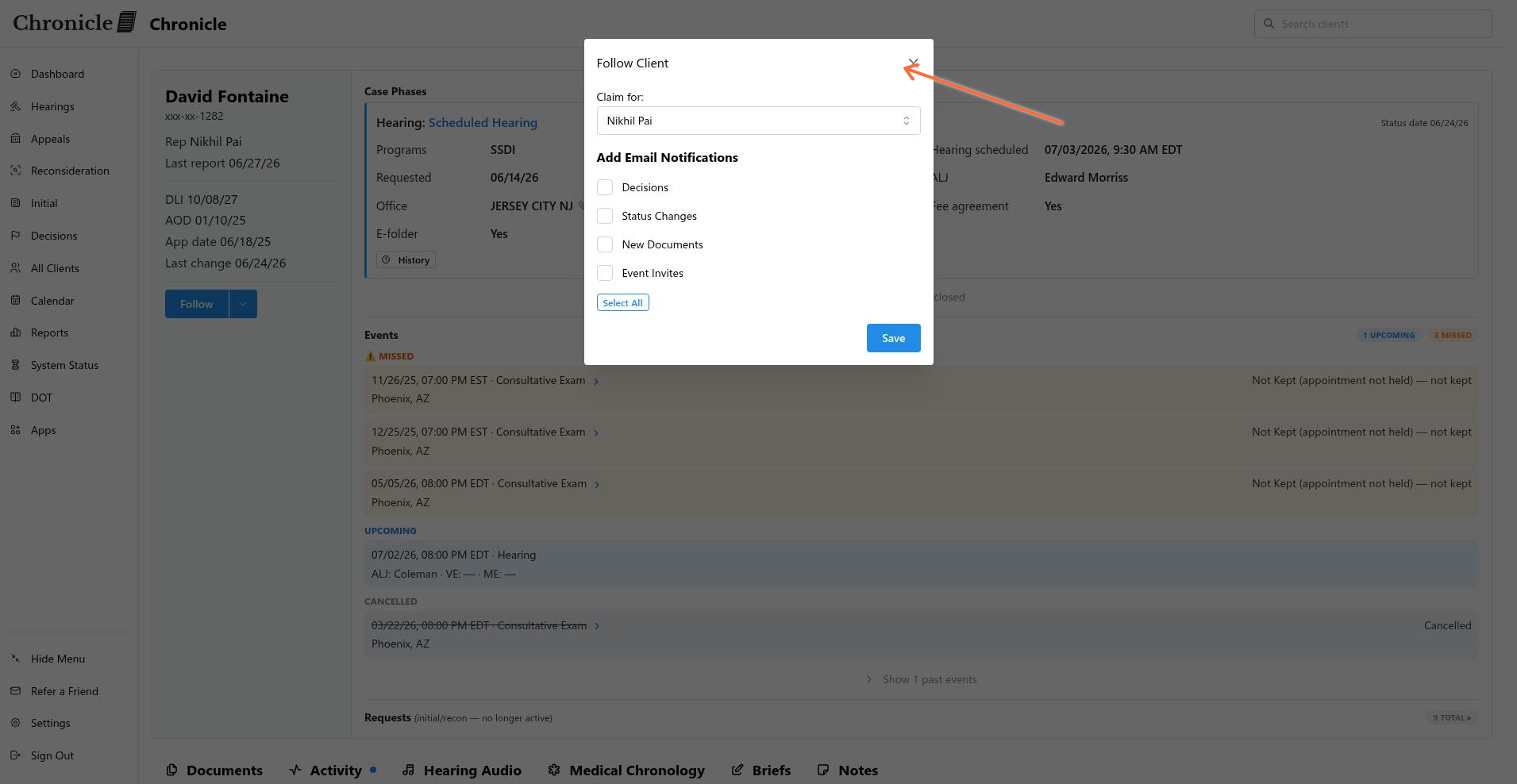Screen dimensions: 1517x784
Task: Expand the 12/25/25 Consultative Exam event
Action: (x=596, y=433)
